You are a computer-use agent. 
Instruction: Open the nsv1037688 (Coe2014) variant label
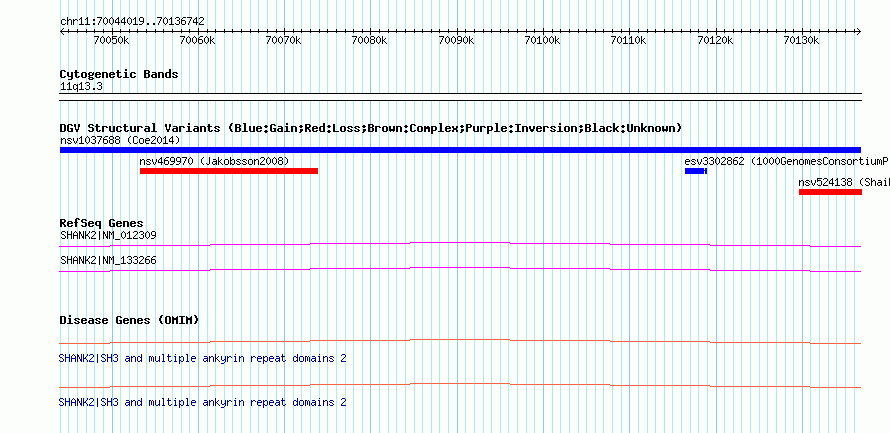tap(120, 140)
